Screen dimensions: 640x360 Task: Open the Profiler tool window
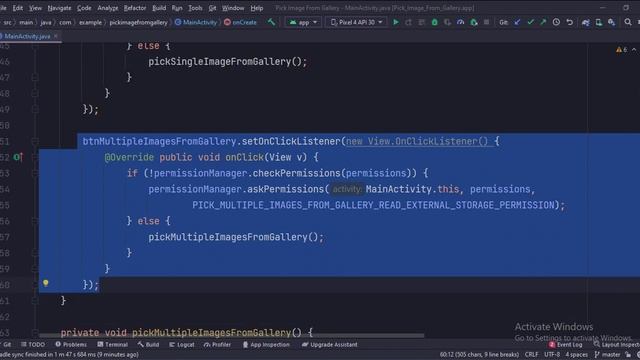[218, 344]
